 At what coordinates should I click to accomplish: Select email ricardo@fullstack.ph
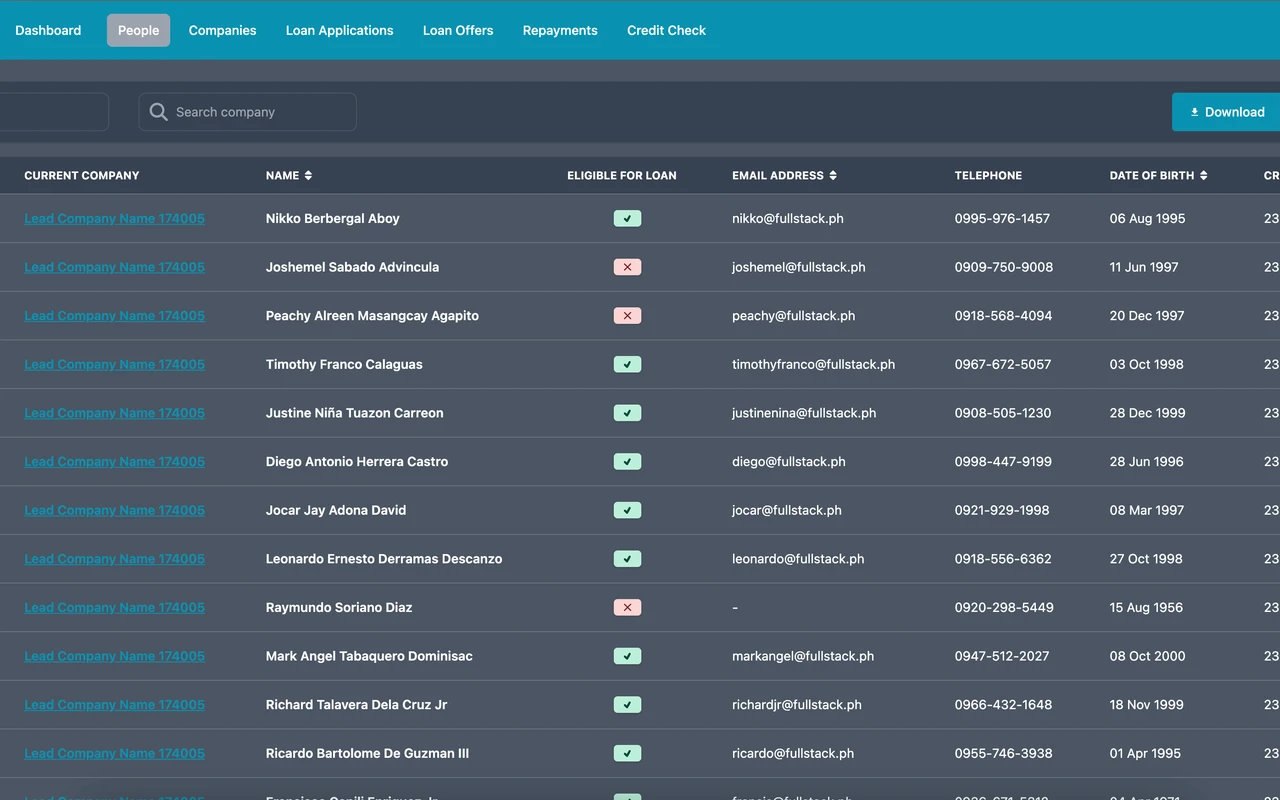(793, 754)
